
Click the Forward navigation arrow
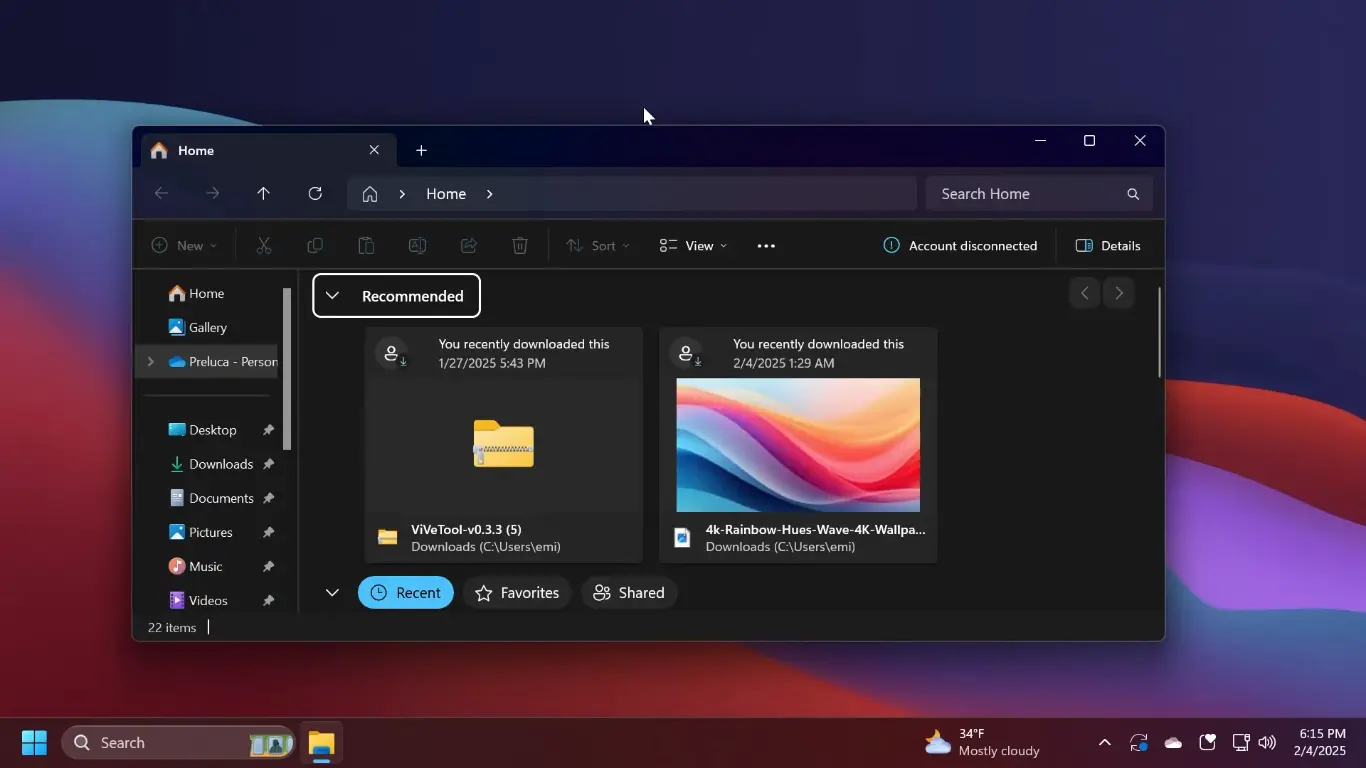click(212, 194)
